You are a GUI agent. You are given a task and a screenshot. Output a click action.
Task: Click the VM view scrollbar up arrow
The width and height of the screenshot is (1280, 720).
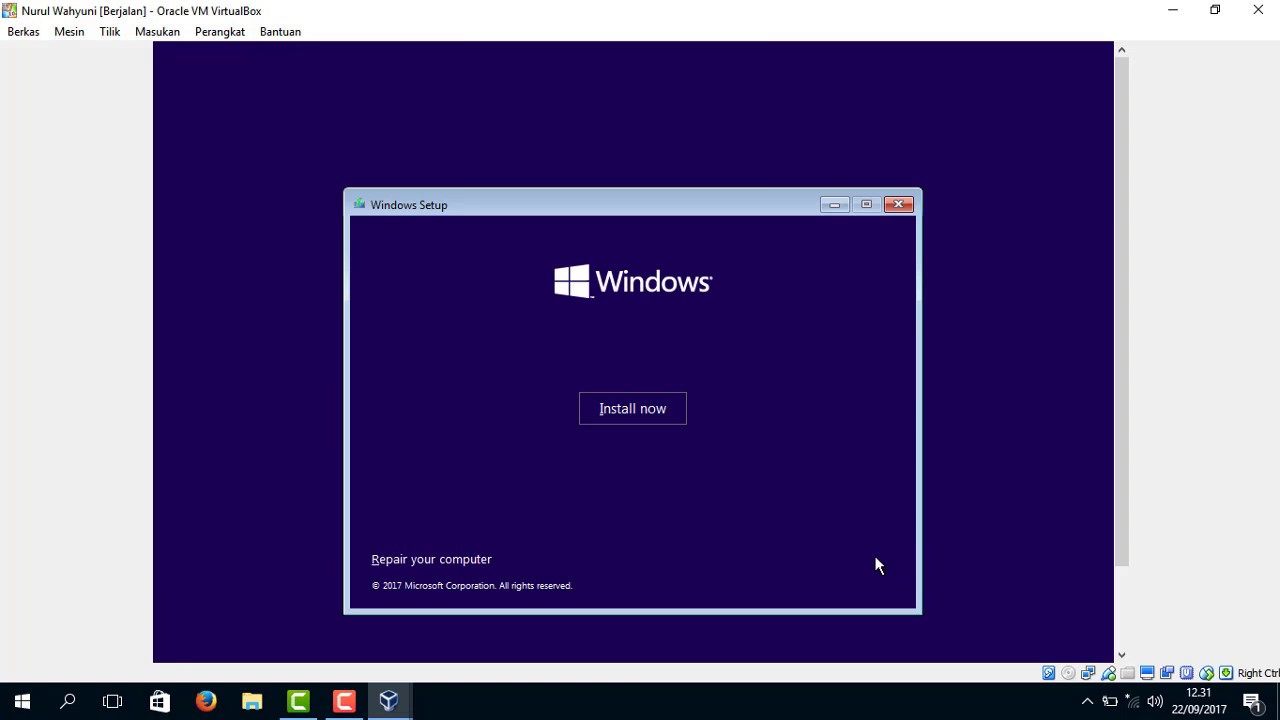point(1121,49)
